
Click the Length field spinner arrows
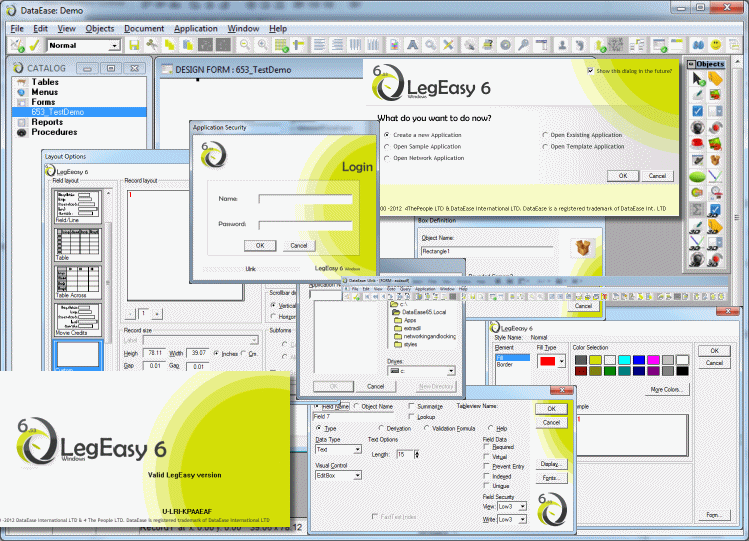[x=417, y=455]
